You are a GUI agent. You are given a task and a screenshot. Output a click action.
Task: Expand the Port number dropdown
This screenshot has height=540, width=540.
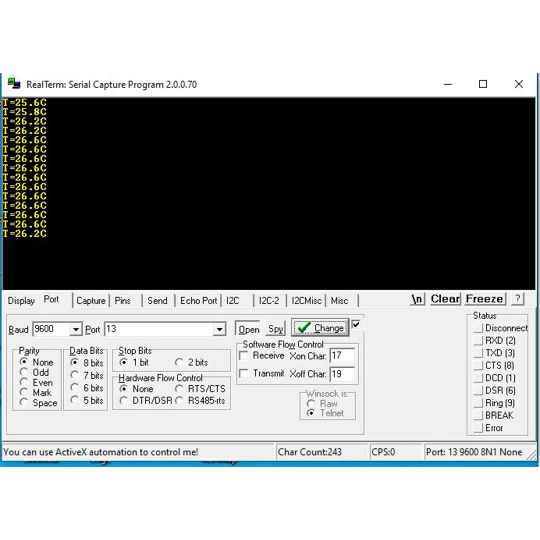coord(219,329)
